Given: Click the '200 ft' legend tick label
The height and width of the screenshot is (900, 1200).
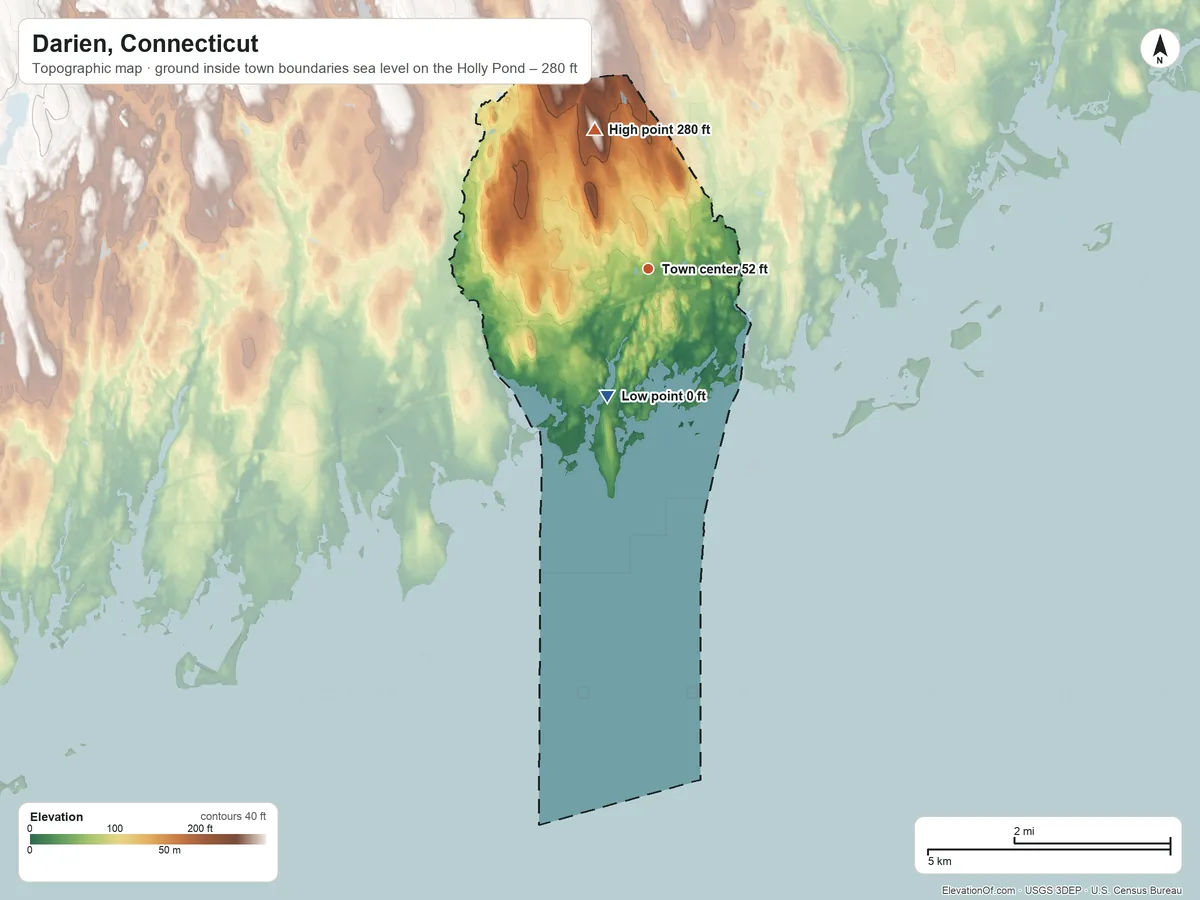Looking at the screenshot, I should pos(200,829).
